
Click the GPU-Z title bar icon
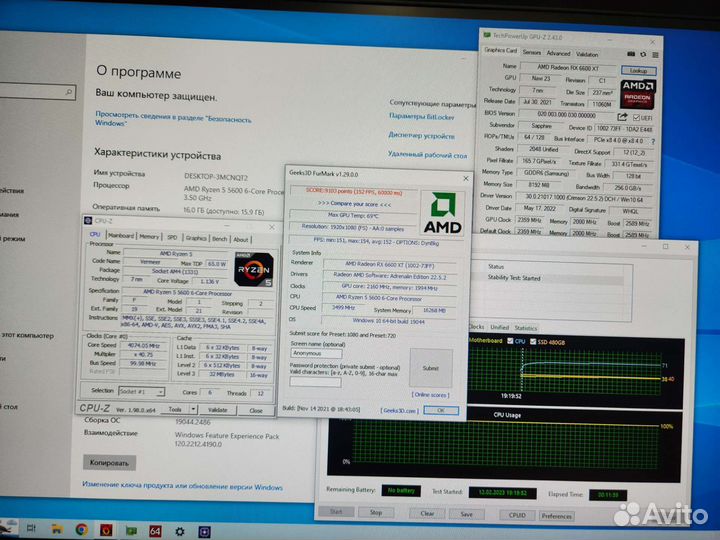coord(487,35)
